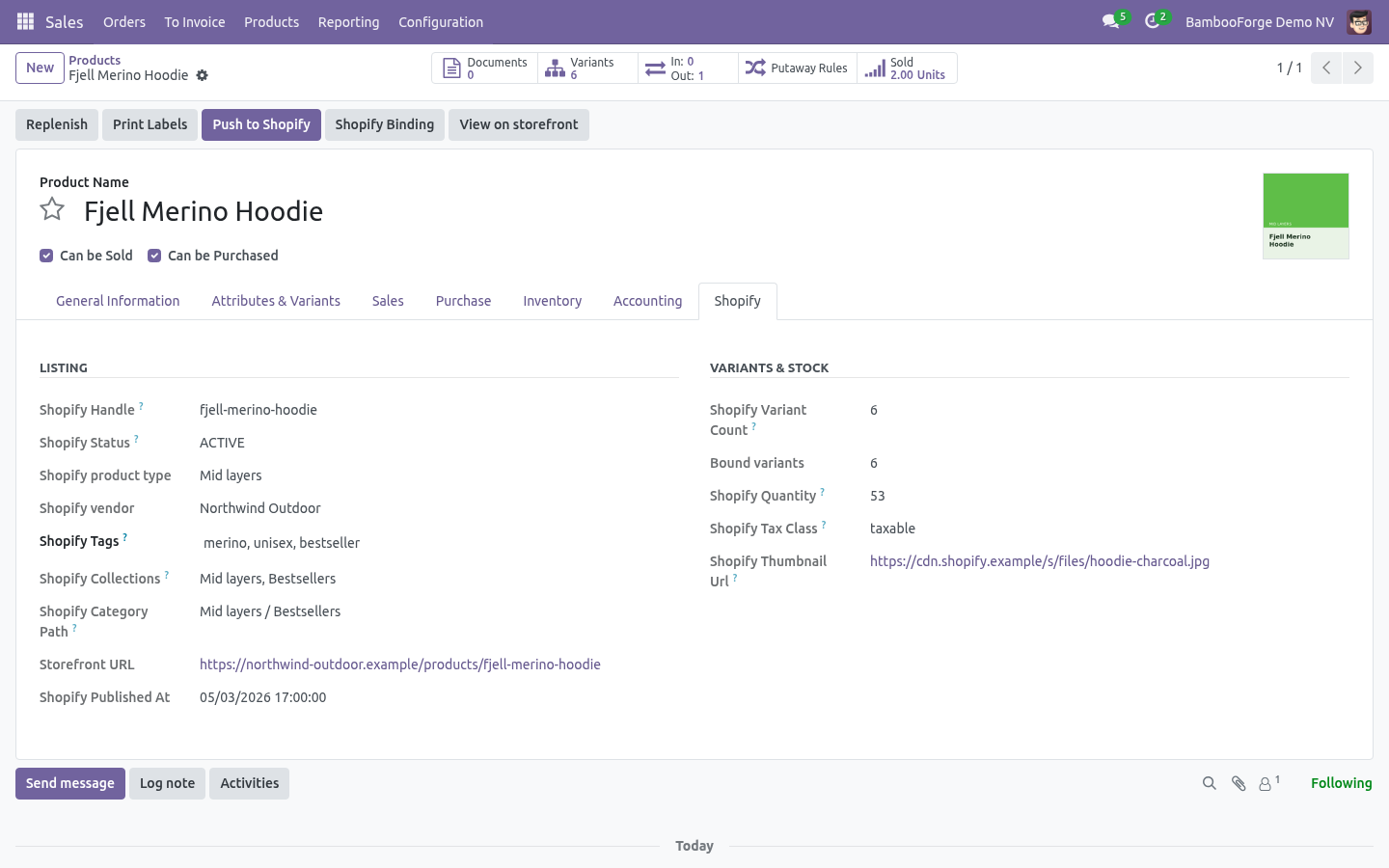Screen dimensions: 1389x868
Task: Click the View on storefront button
Action: point(519,124)
